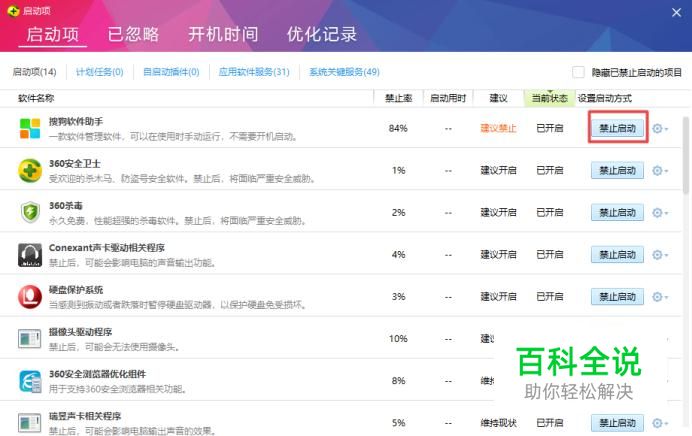Click the vertical scrollbar thumb
Image resolution: width=692 pixels, height=436 pixels.
click(x=686, y=155)
